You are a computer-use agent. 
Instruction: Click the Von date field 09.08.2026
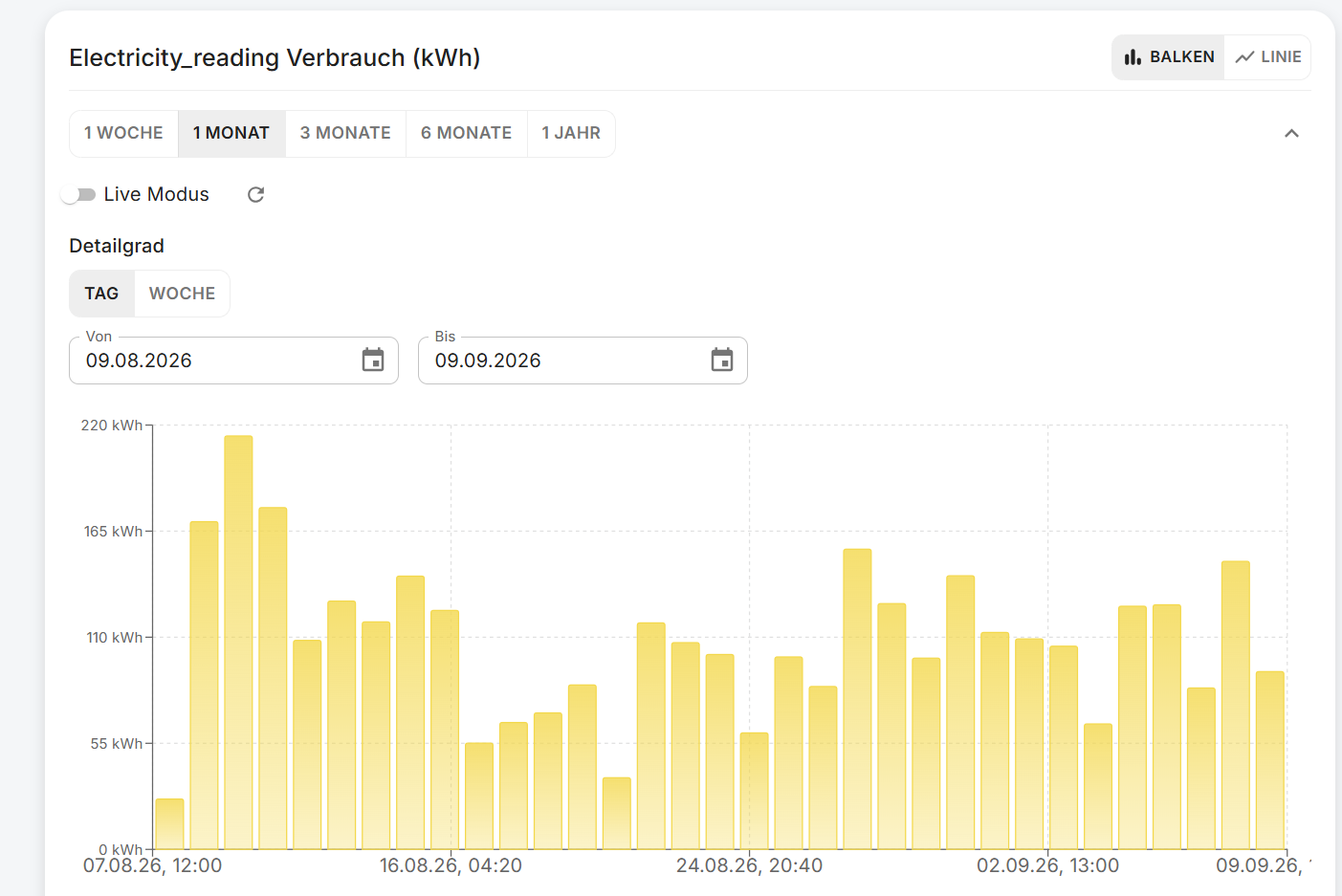[233, 361]
